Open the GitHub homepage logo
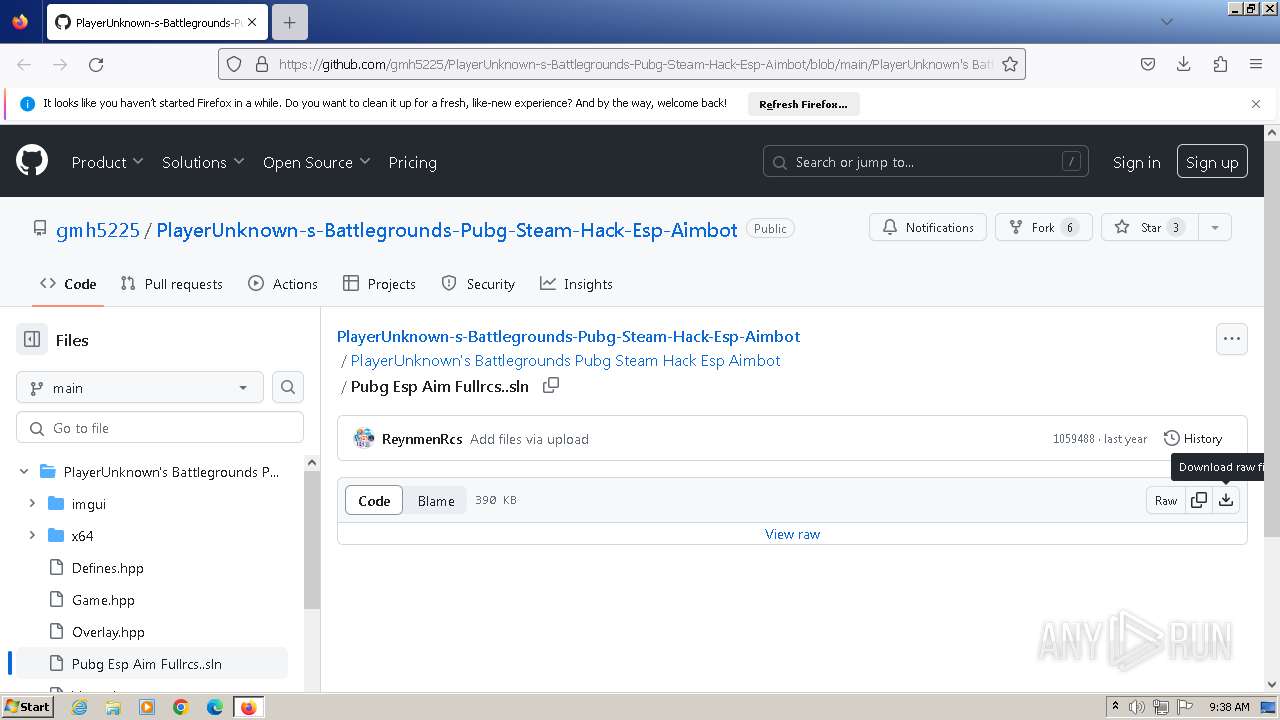This screenshot has width=1280, height=720. tap(32, 161)
